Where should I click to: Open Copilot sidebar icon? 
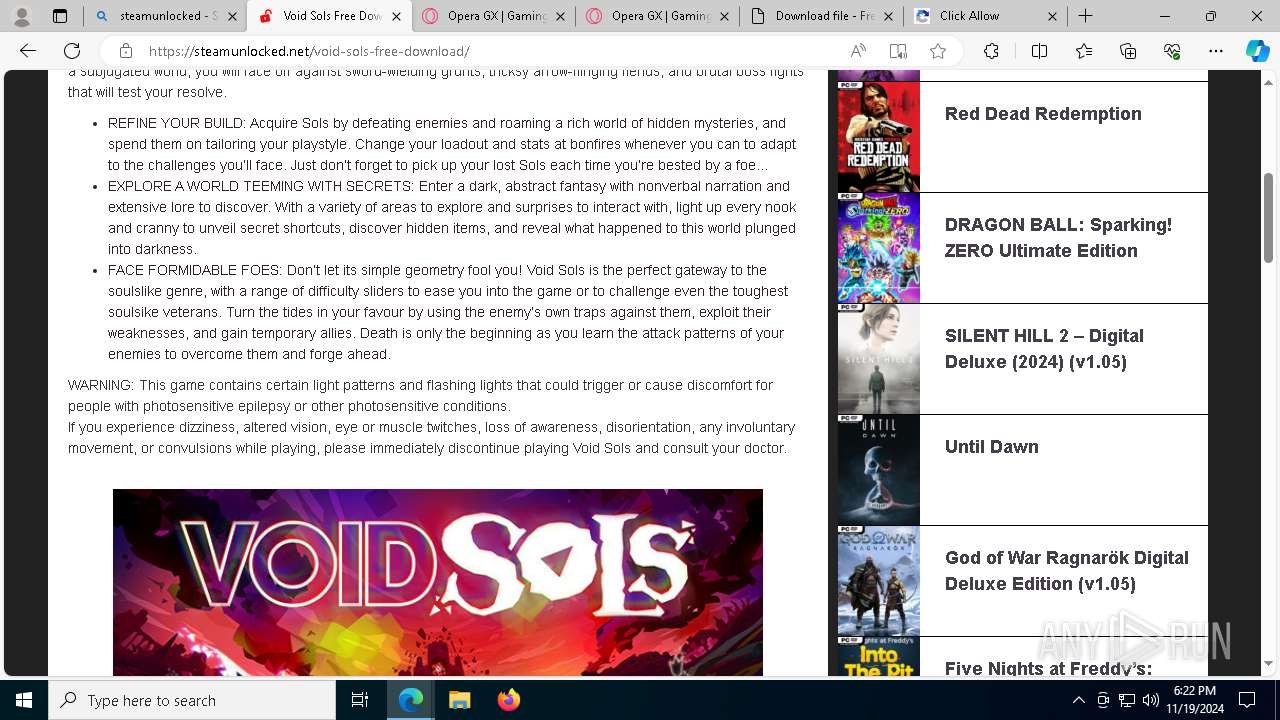(x=1257, y=51)
